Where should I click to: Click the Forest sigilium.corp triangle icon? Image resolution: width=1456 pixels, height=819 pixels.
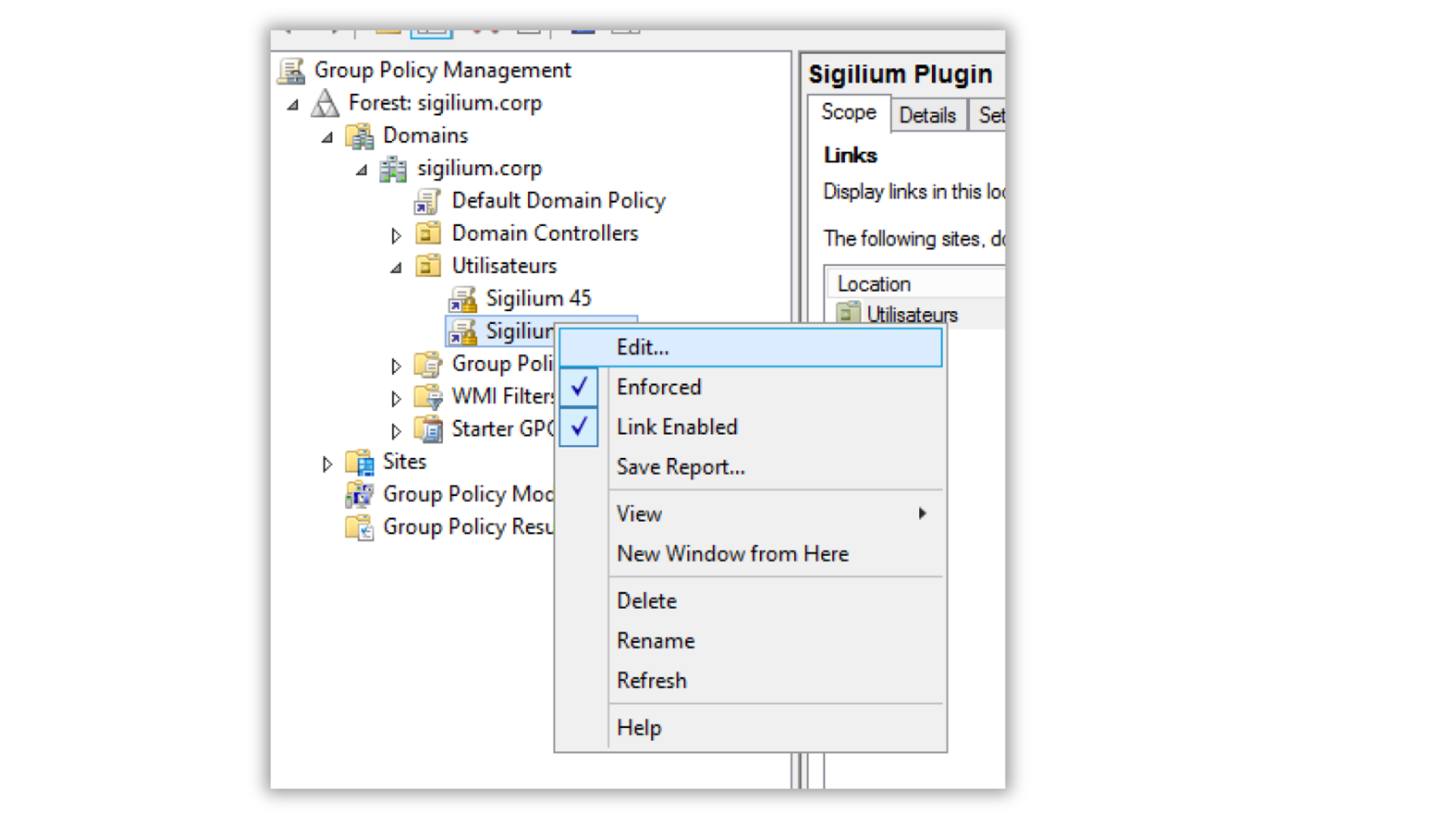325,103
